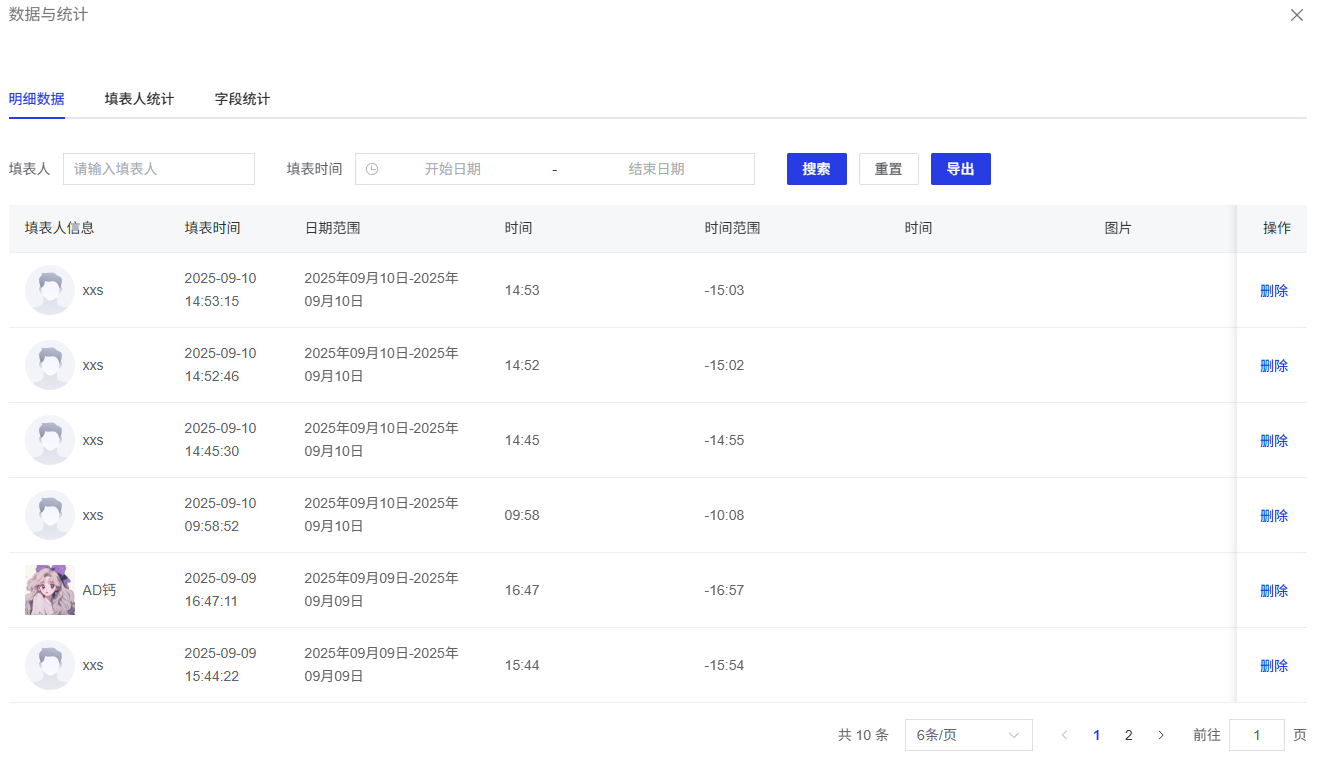Click the clock icon in date range field
The height and width of the screenshot is (764, 1321).
click(372, 169)
